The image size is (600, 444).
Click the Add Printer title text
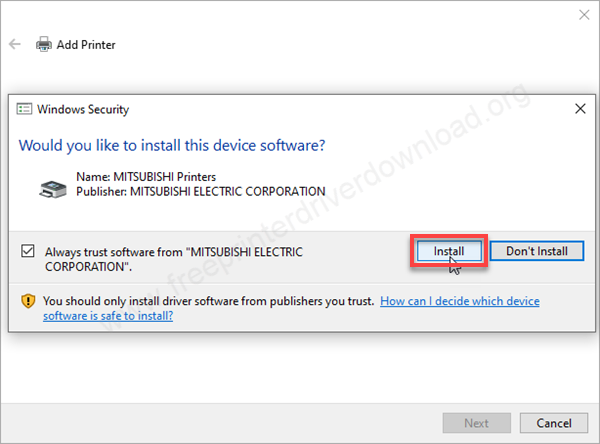(88, 45)
